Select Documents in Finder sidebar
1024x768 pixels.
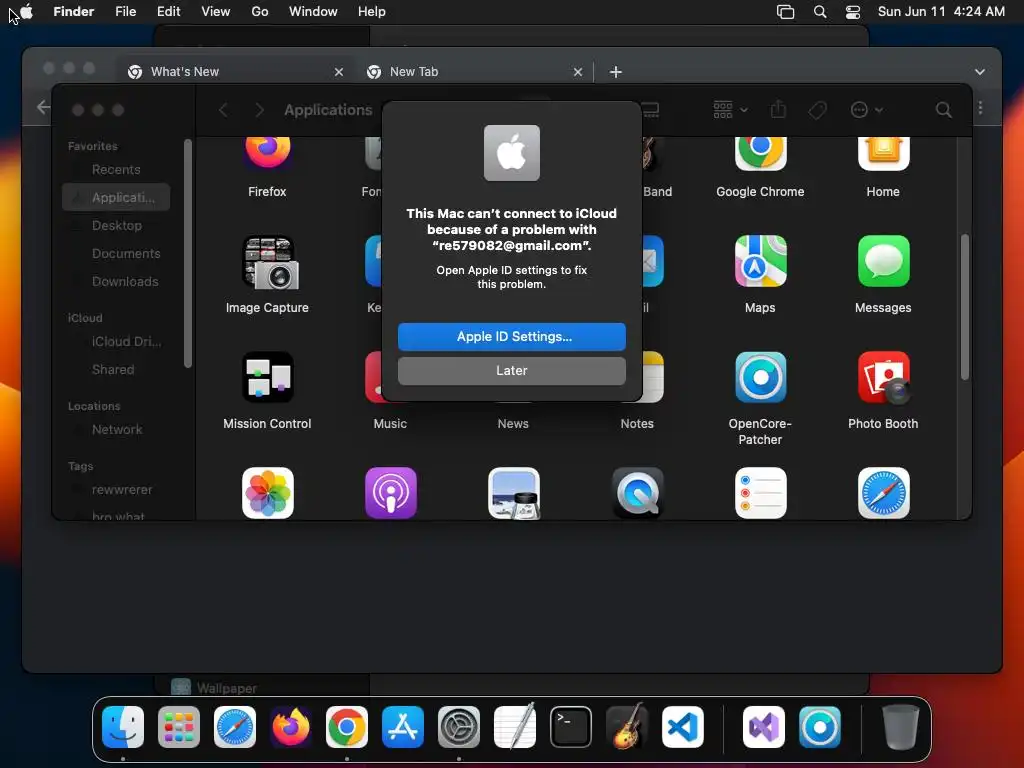[x=116, y=253]
